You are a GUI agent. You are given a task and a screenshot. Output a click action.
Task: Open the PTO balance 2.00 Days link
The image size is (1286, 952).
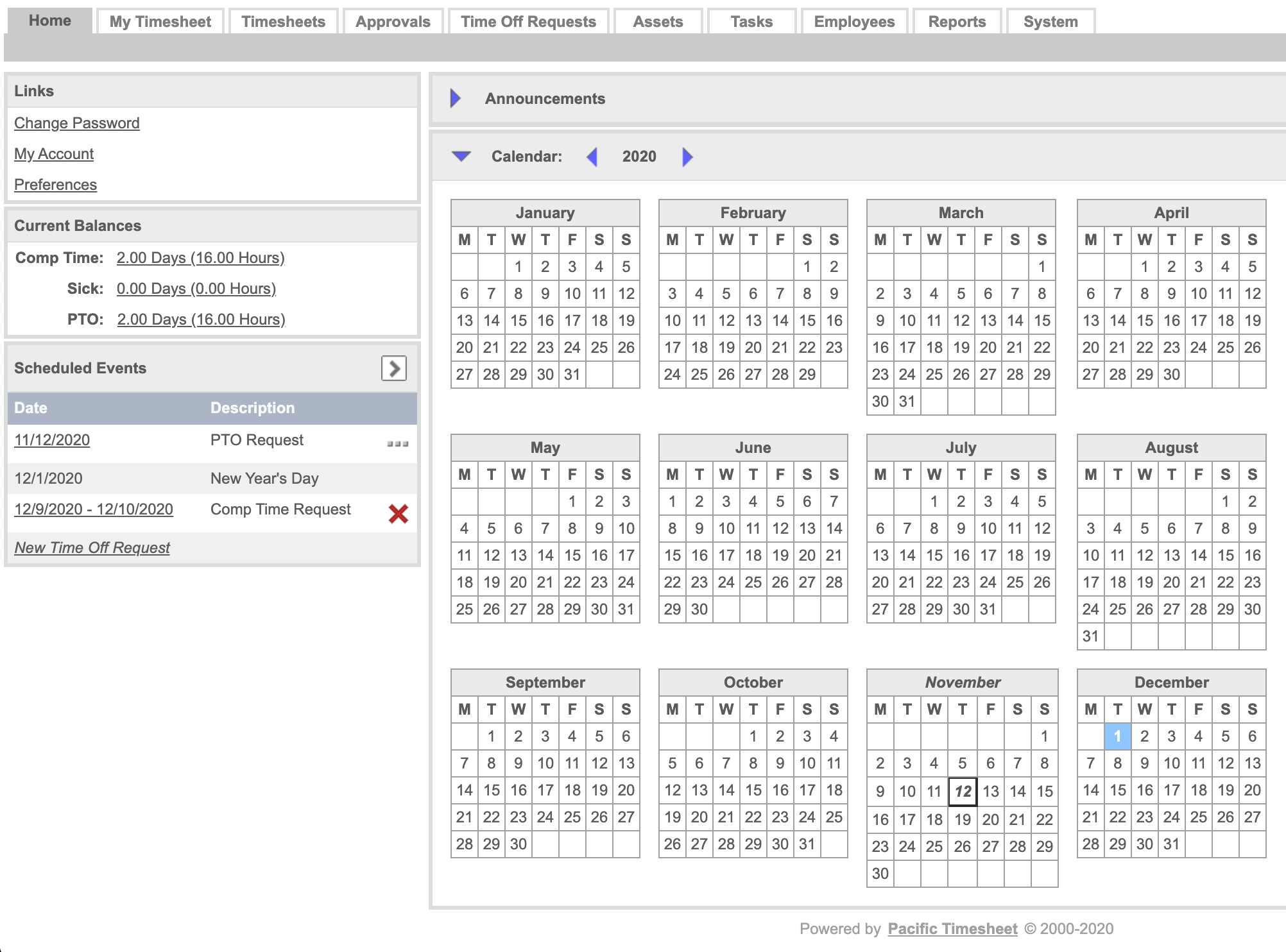pos(201,319)
